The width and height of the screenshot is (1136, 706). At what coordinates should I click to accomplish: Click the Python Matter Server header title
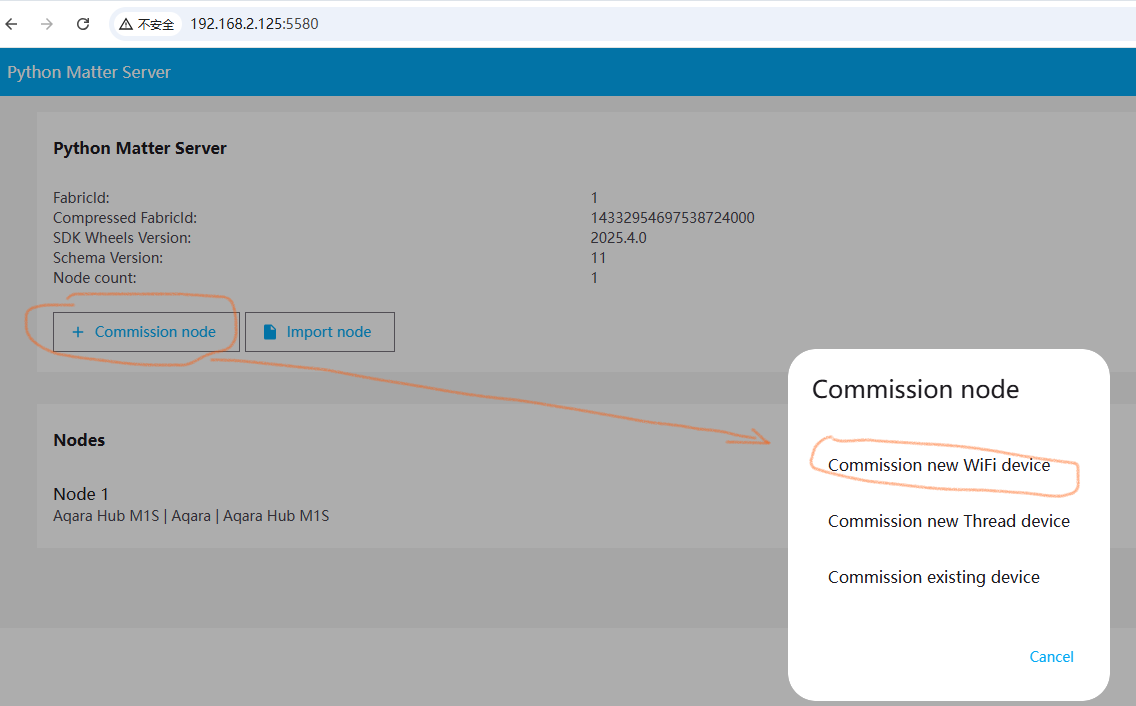click(x=89, y=72)
